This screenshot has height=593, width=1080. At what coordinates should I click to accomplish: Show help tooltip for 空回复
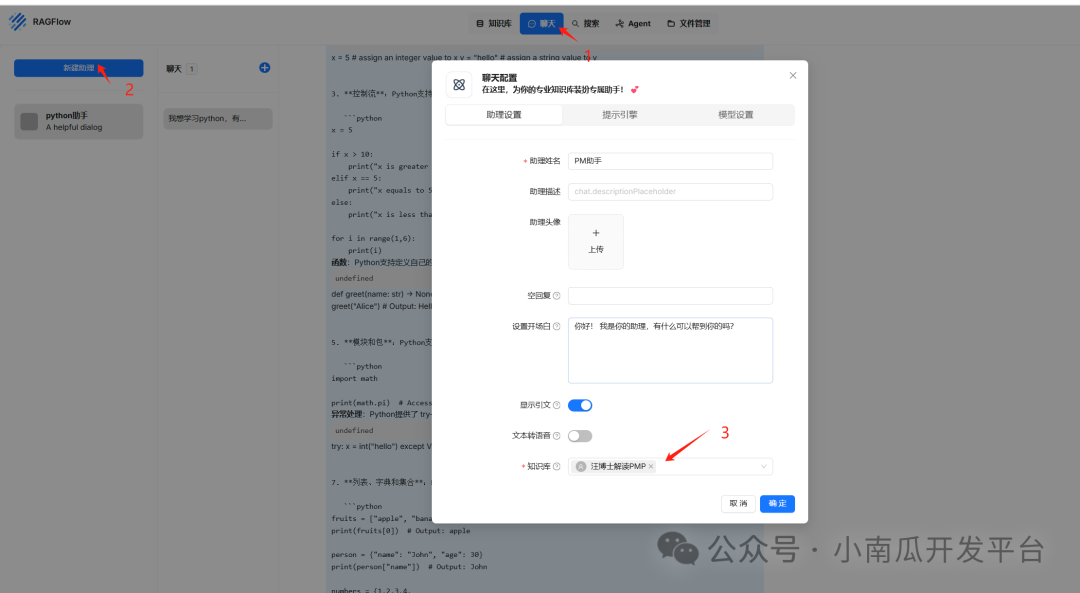point(557,295)
